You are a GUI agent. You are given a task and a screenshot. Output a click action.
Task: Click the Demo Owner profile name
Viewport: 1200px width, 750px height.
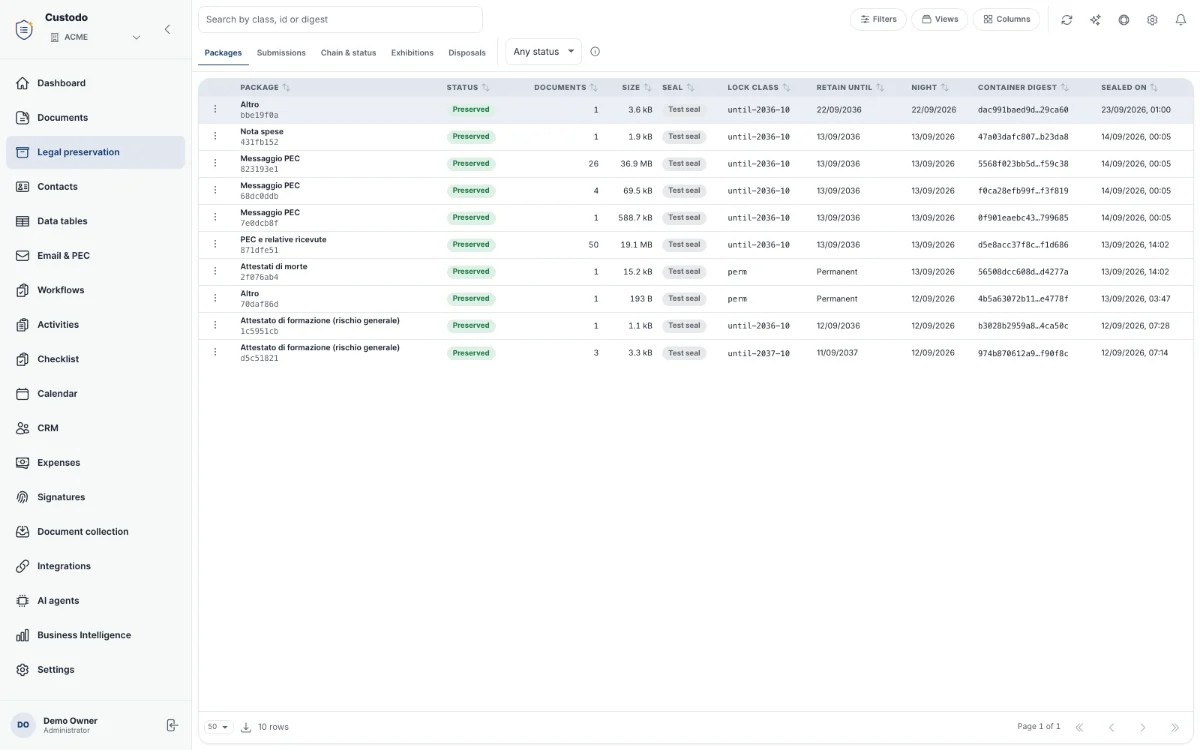pyautogui.click(x=70, y=721)
